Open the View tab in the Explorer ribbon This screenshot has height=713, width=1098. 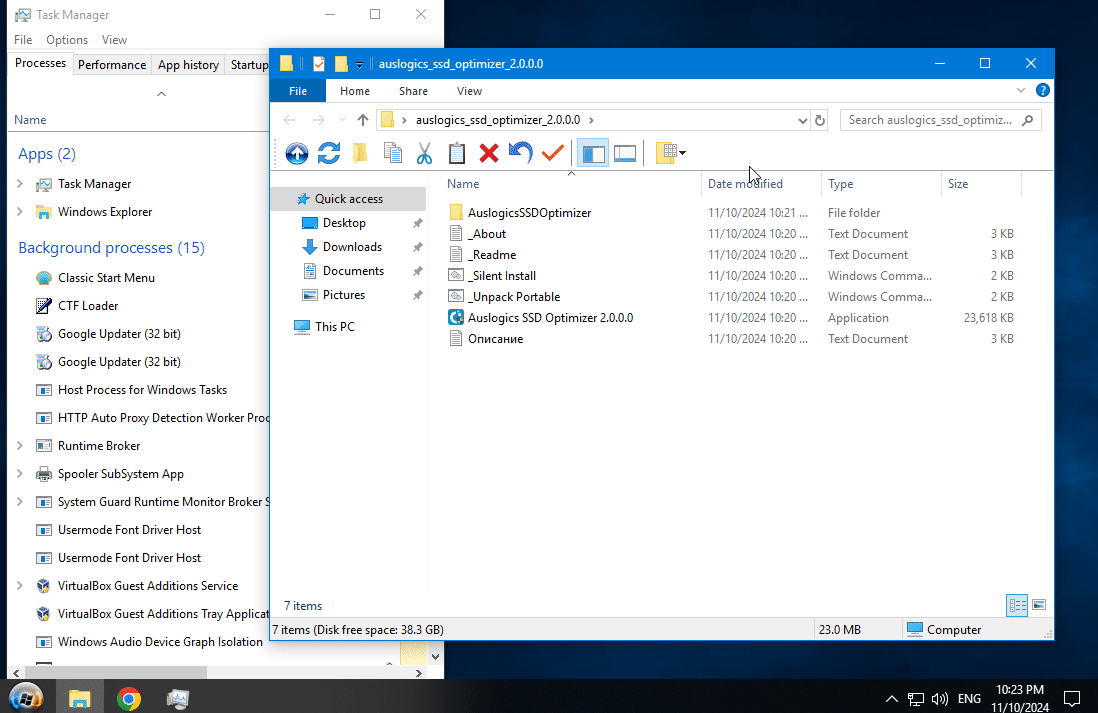click(x=469, y=91)
